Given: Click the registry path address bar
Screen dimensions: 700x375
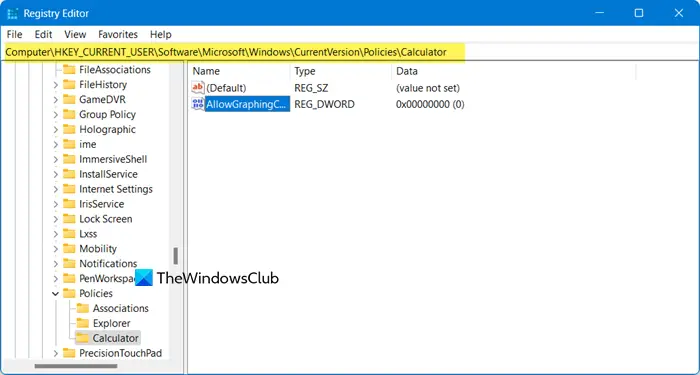Looking at the screenshot, I should 350,52.
